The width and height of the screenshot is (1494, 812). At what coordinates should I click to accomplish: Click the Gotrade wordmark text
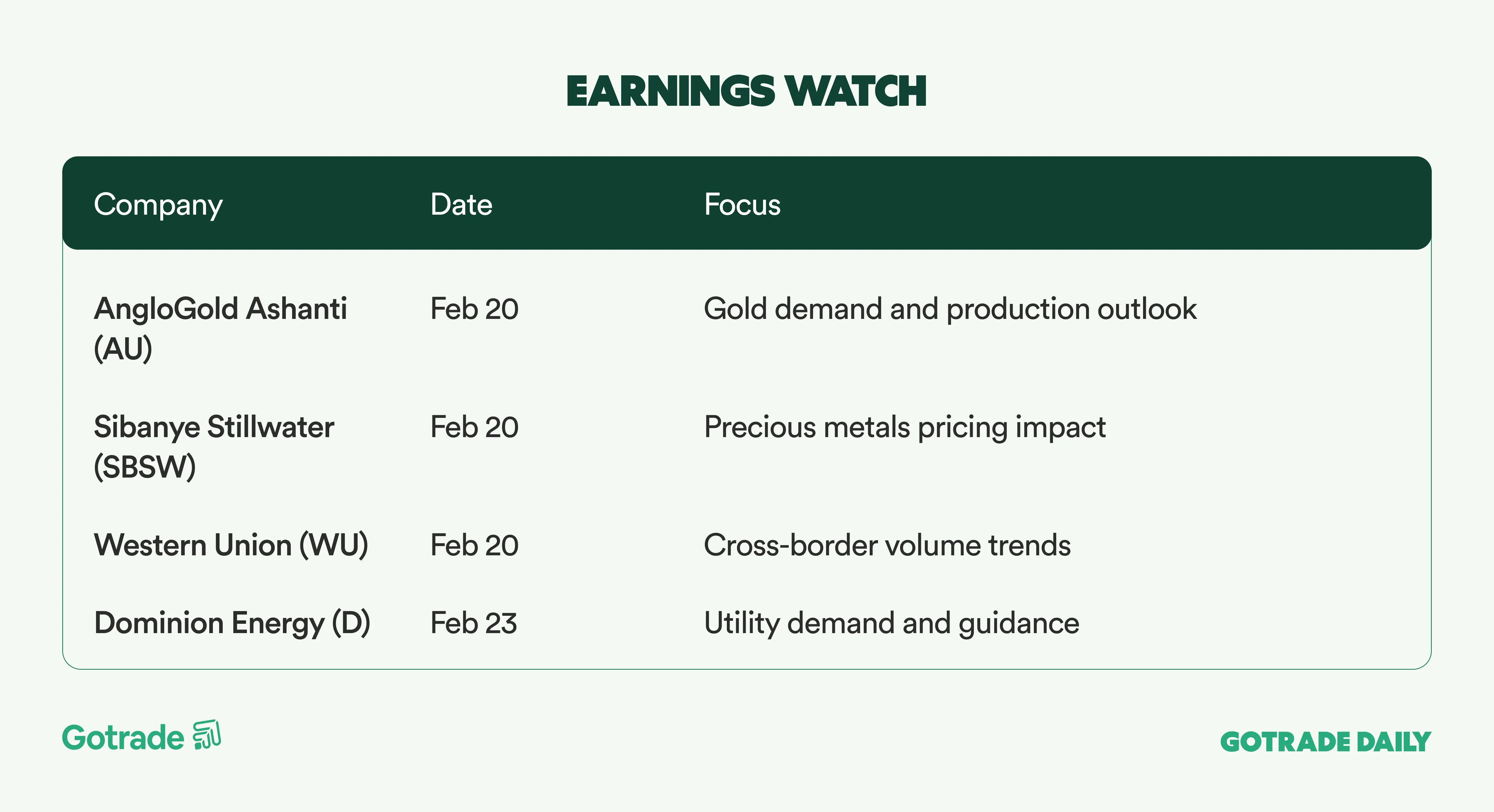(123, 738)
